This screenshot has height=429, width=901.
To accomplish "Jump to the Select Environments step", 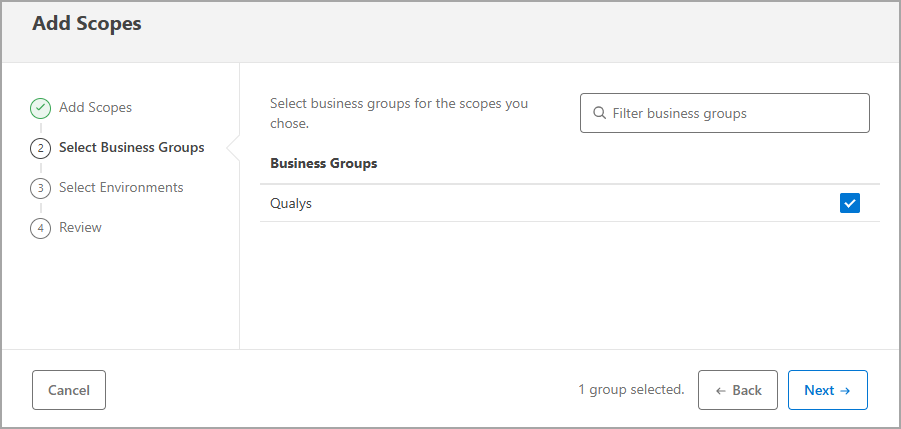I will coord(121,187).
